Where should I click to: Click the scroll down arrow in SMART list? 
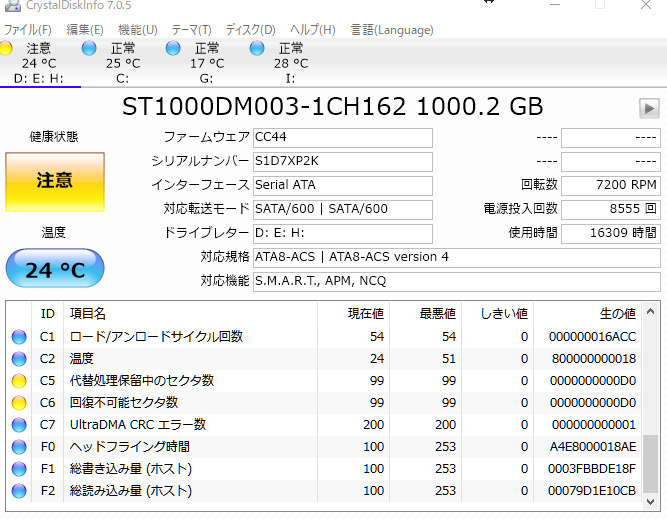(x=650, y=502)
